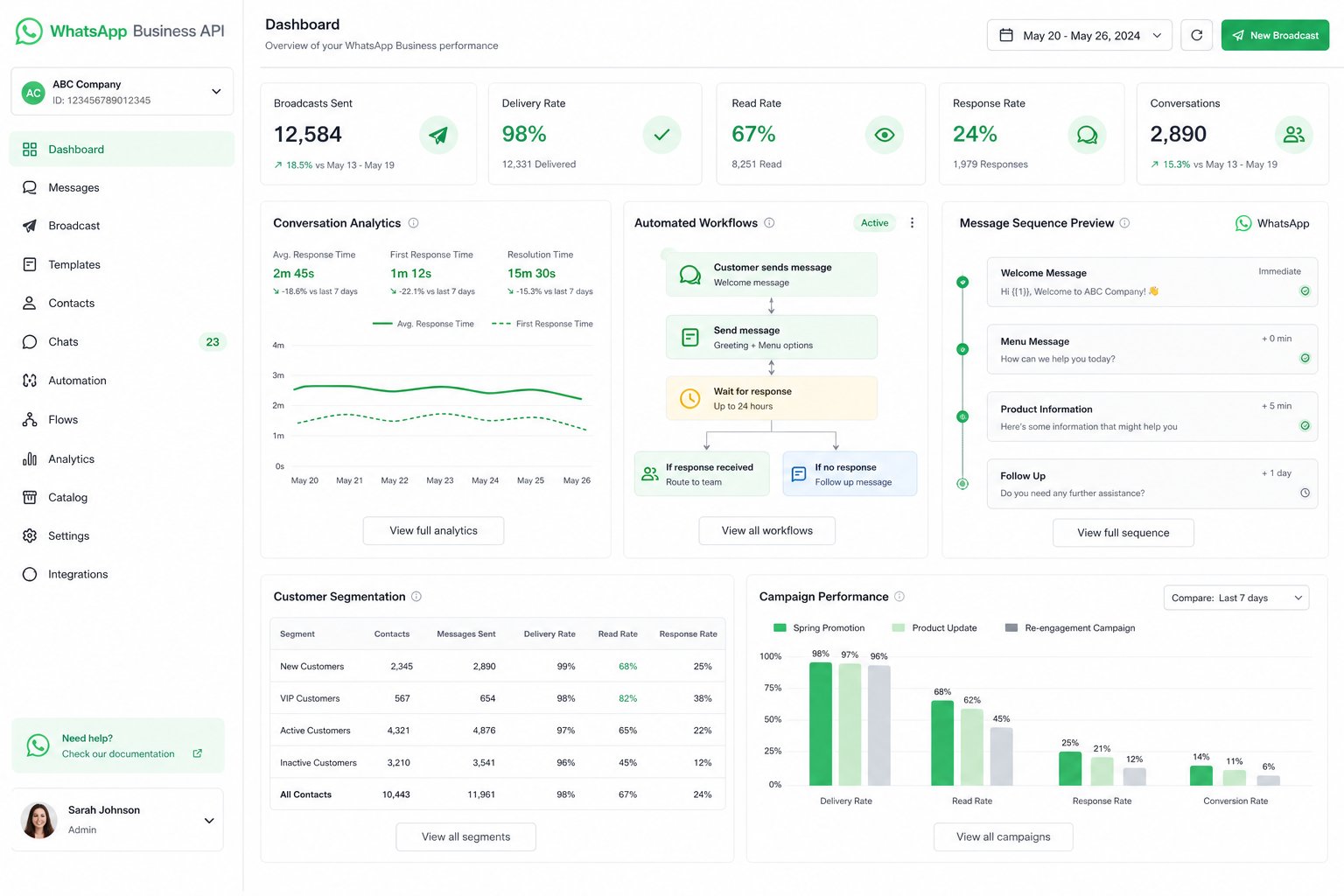The width and height of the screenshot is (1344, 896).
Task: Go to Messages in the sidebar
Action: coord(122,187)
